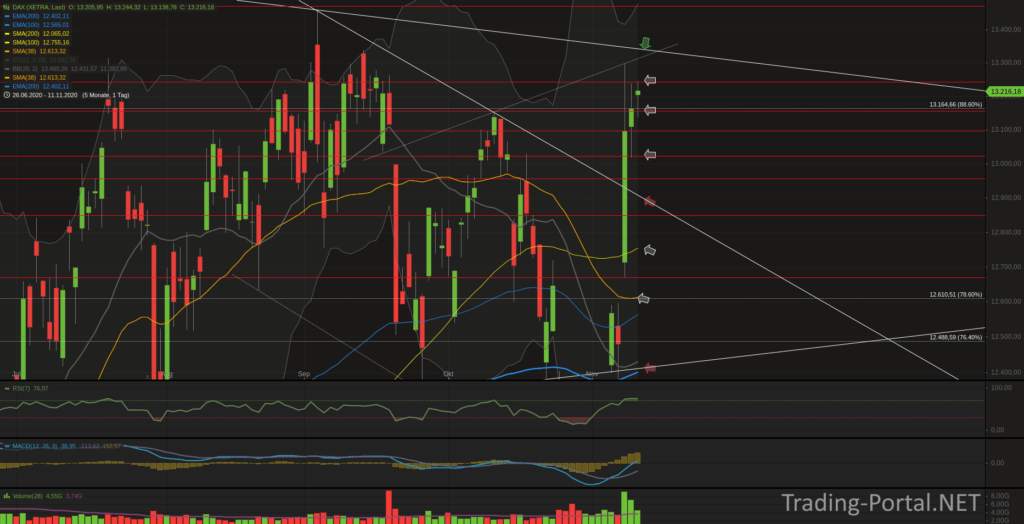Click the Fibonacci label 12.610,51 (78.60%)

click(x=955, y=295)
